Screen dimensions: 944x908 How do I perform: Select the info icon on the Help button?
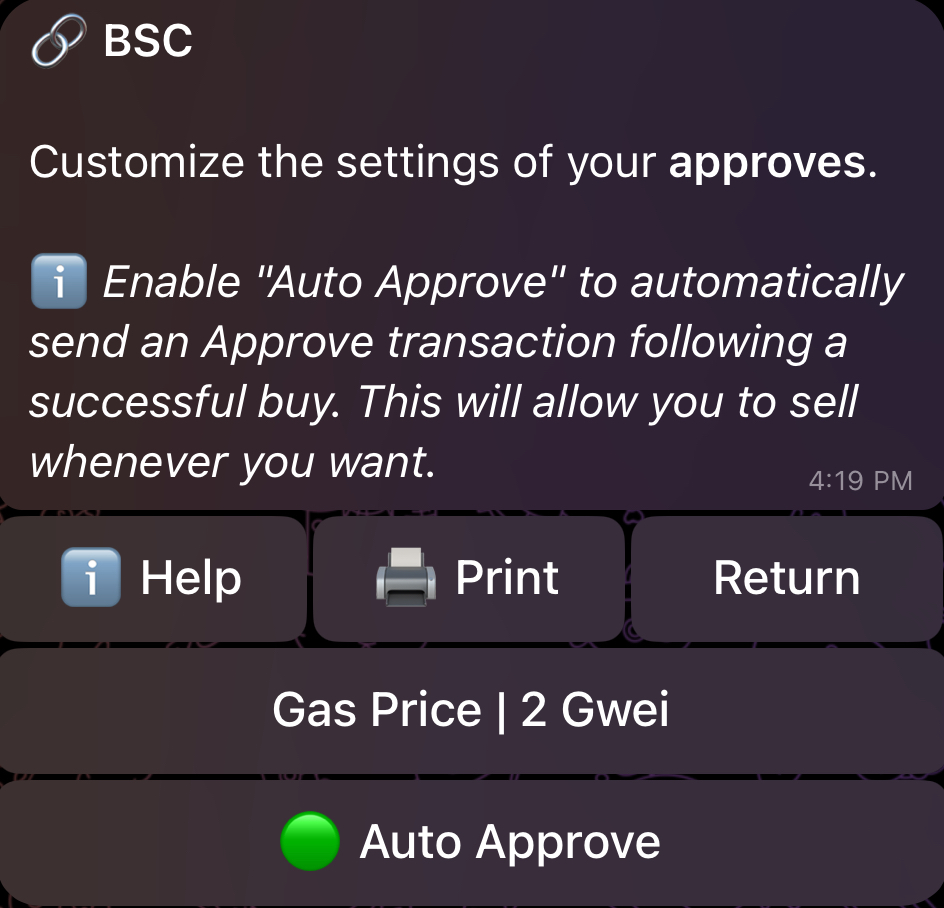(91, 578)
